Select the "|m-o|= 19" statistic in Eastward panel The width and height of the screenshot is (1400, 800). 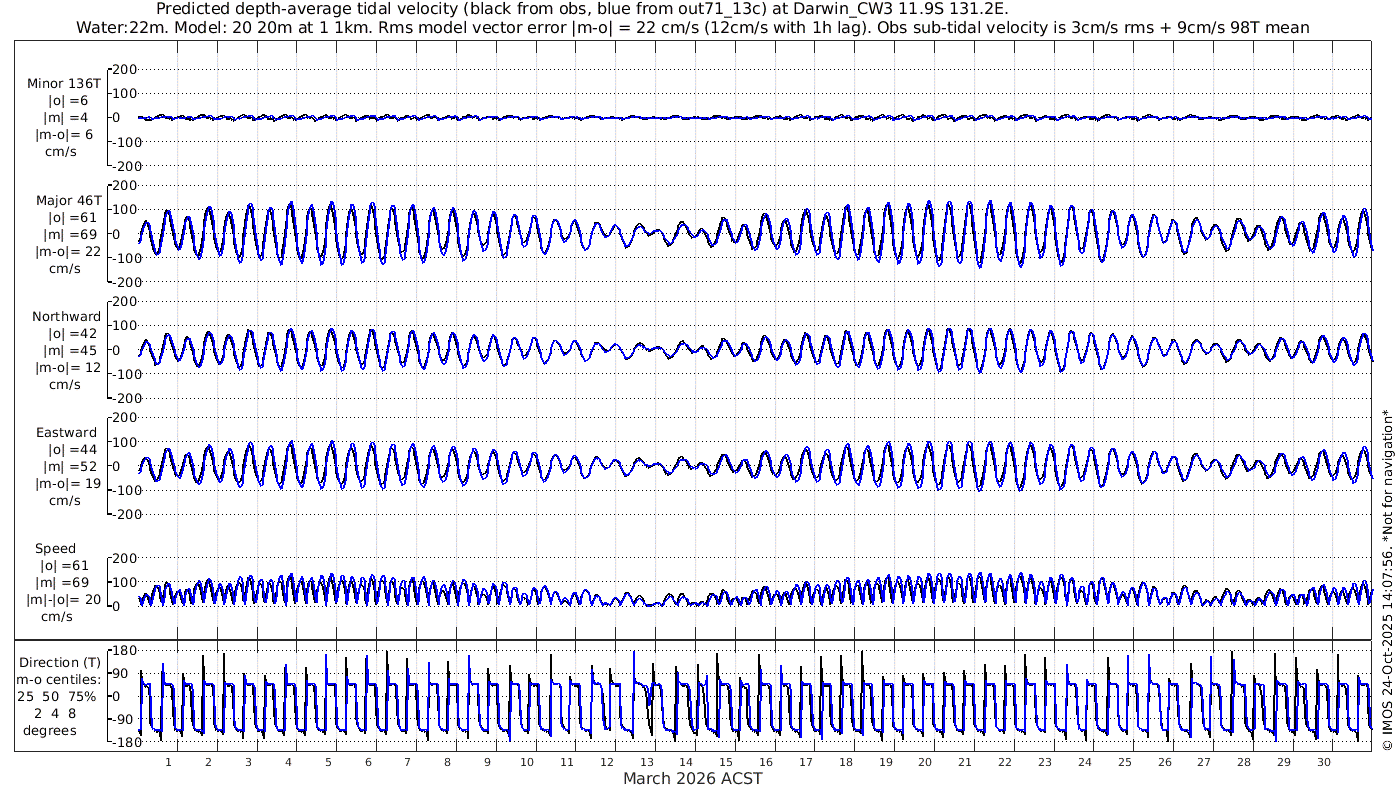coord(68,484)
